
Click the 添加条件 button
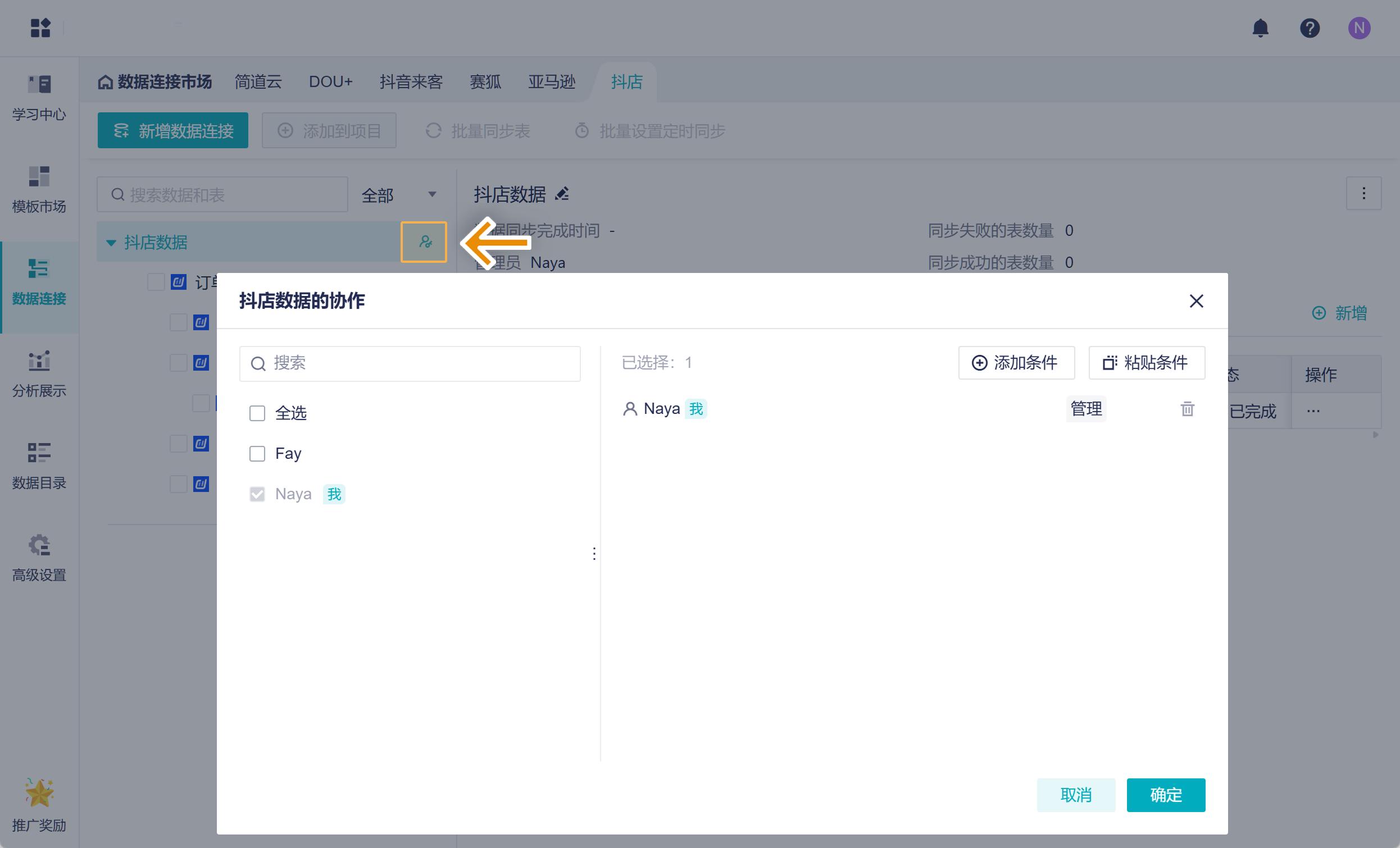coord(1016,362)
